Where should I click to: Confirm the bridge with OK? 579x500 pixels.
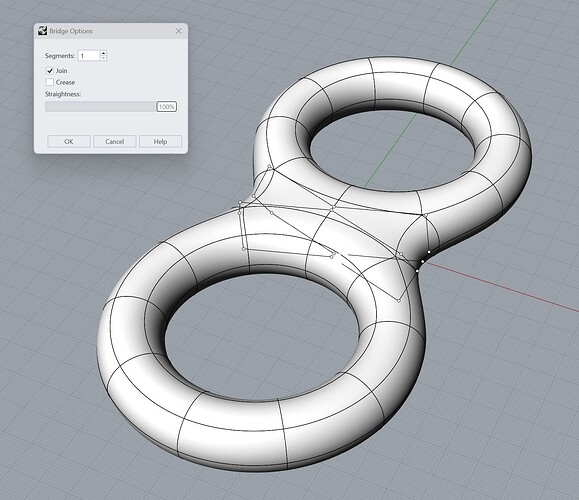tap(69, 141)
